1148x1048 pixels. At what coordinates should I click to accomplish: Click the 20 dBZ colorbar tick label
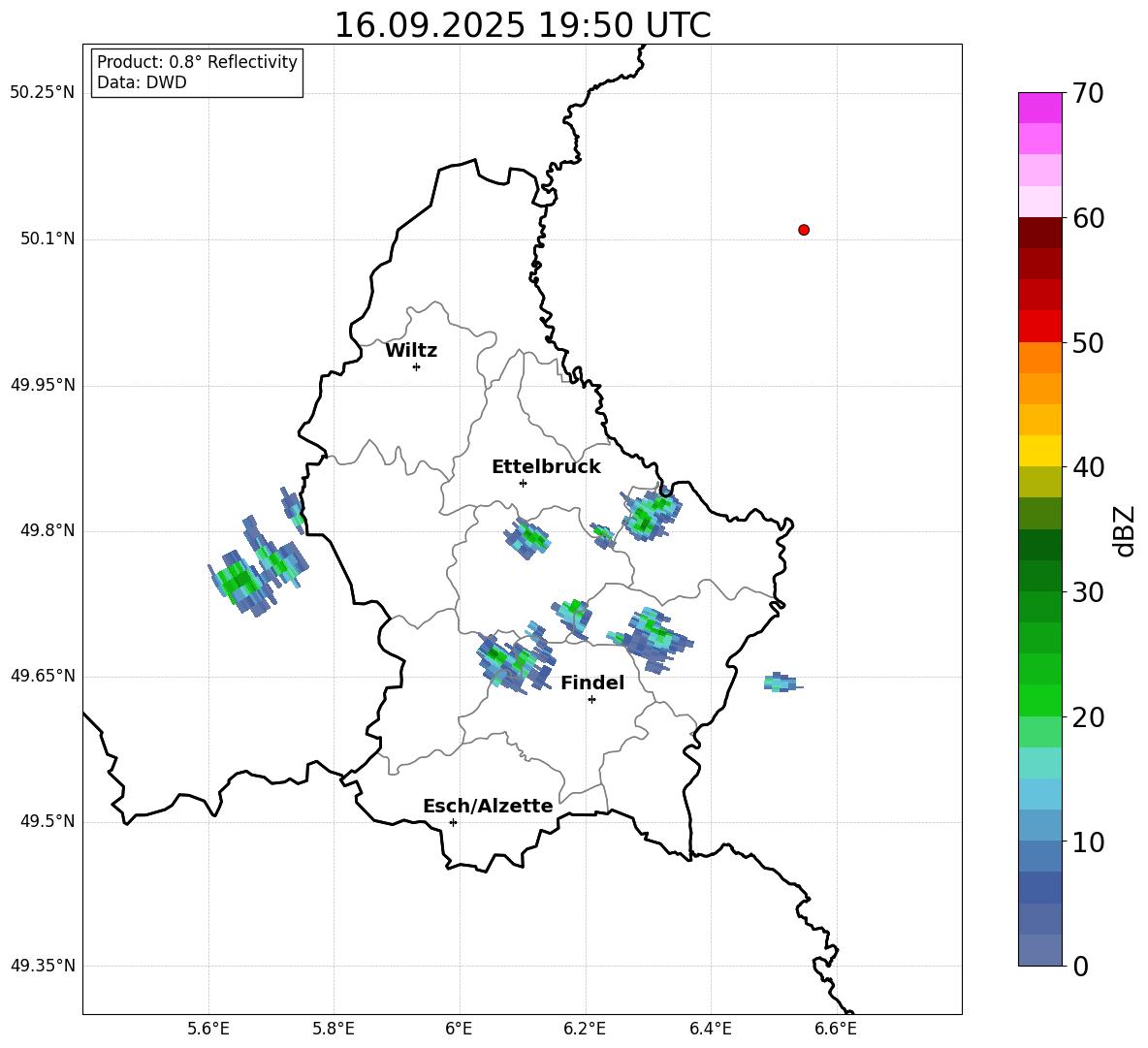coord(1088,717)
